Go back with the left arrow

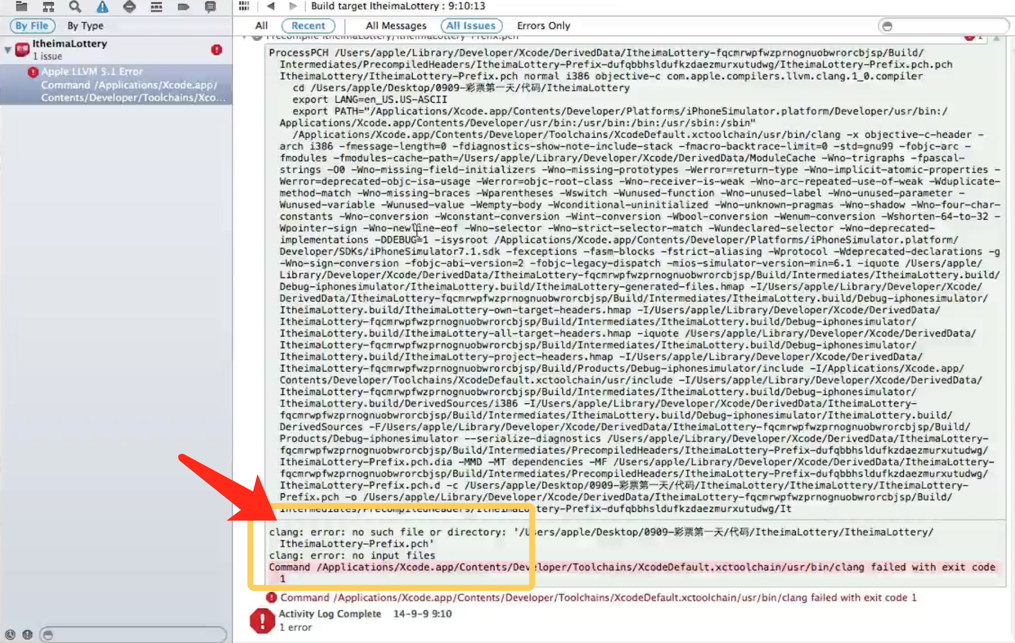coord(271,6)
